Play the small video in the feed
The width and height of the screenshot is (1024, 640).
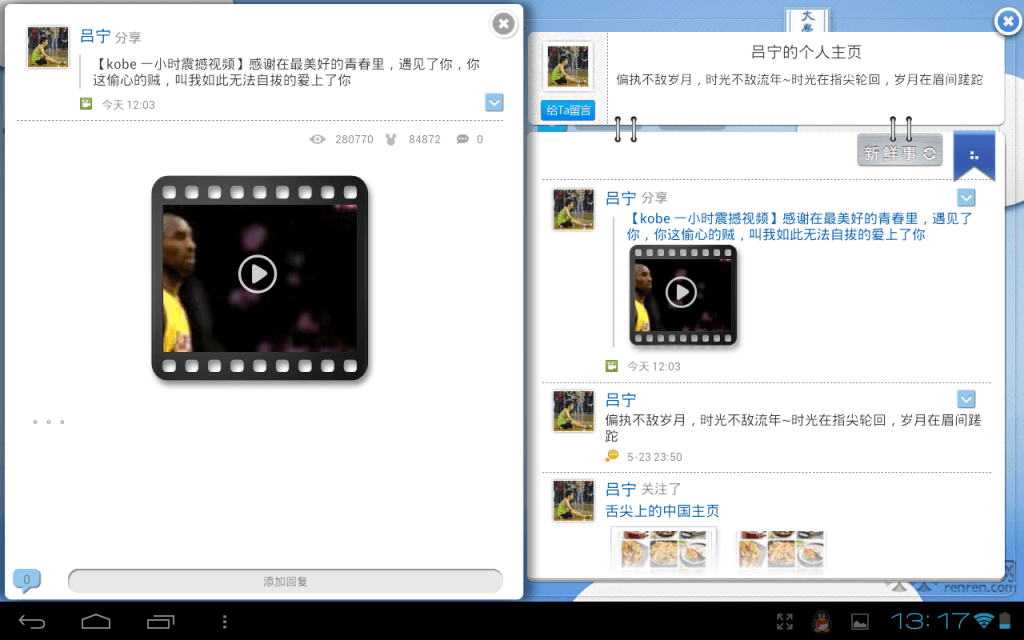(681, 292)
